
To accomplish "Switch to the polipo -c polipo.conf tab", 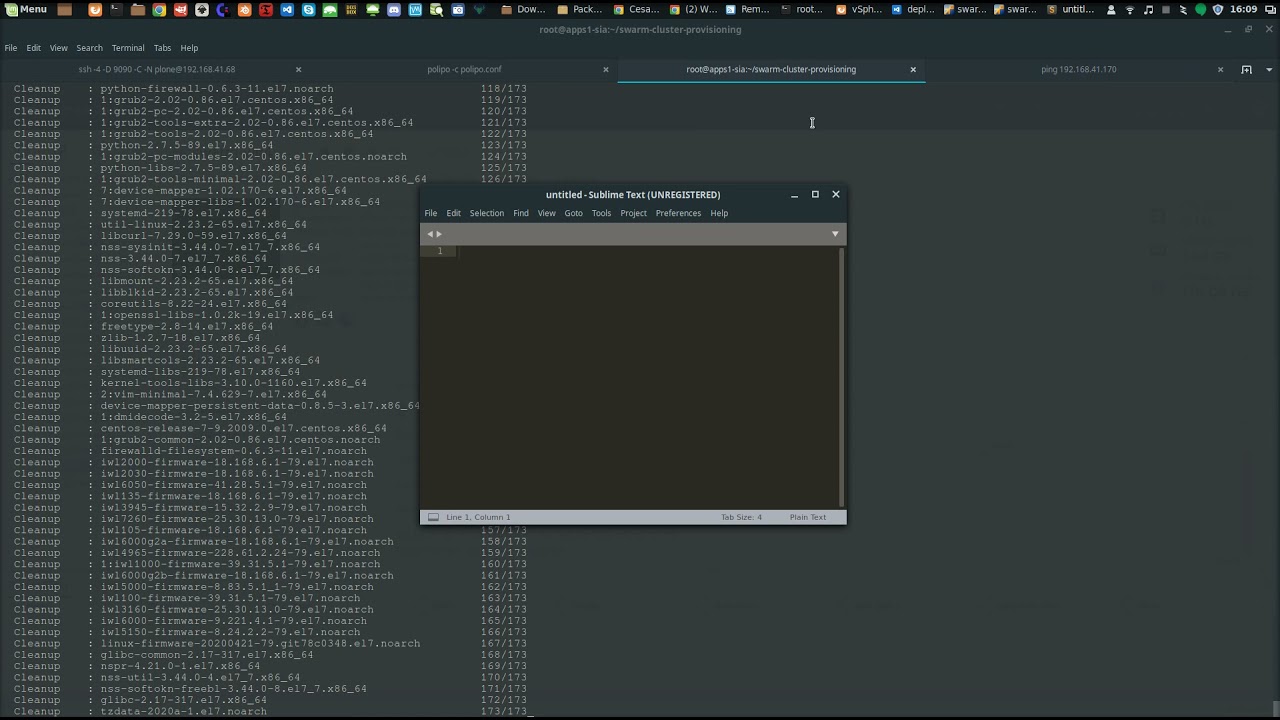I will [464, 69].
